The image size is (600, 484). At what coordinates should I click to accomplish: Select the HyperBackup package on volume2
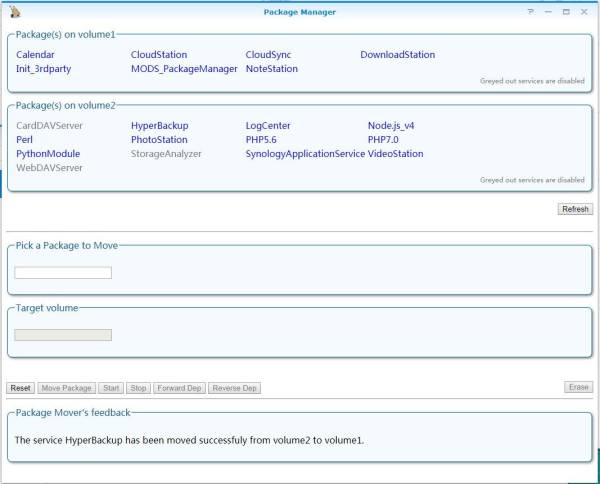[x=160, y=125]
